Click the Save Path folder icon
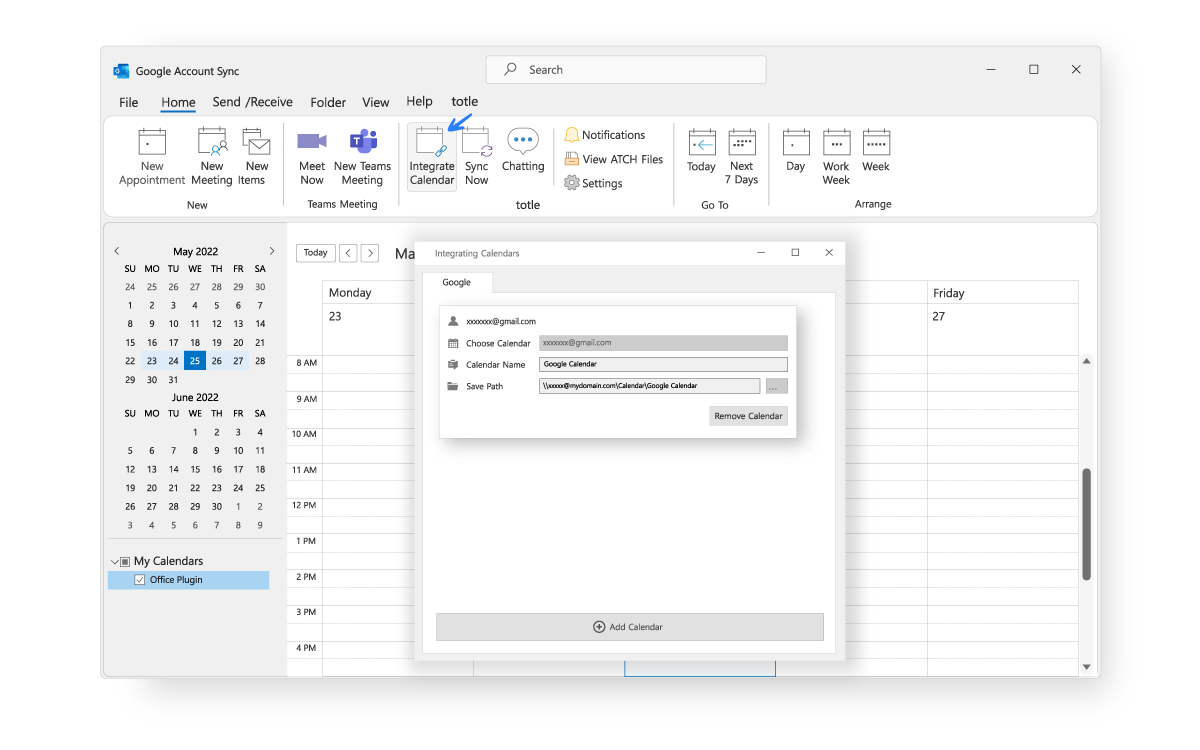 click(x=453, y=386)
